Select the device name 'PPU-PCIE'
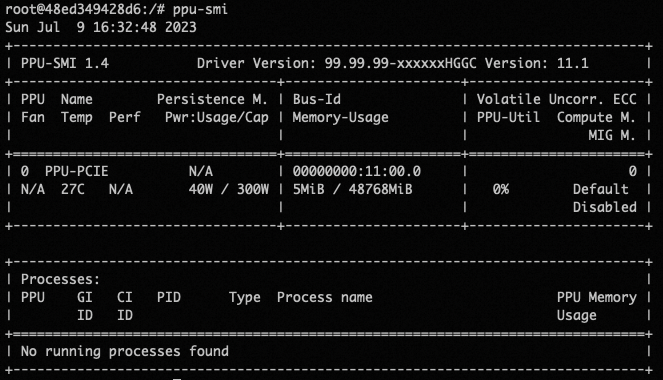663x380 pixels. pyautogui.click(x=77, y=171)
